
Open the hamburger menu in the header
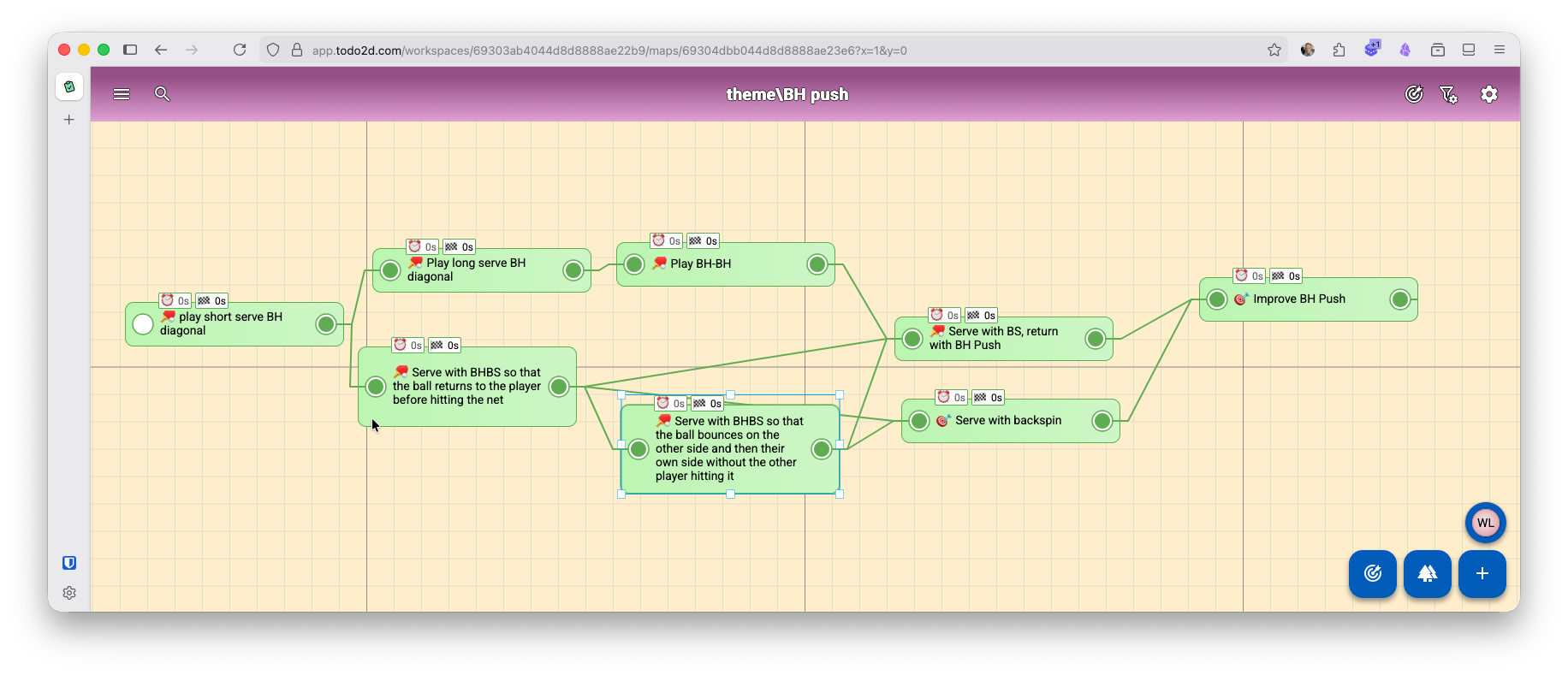(122, 94)
